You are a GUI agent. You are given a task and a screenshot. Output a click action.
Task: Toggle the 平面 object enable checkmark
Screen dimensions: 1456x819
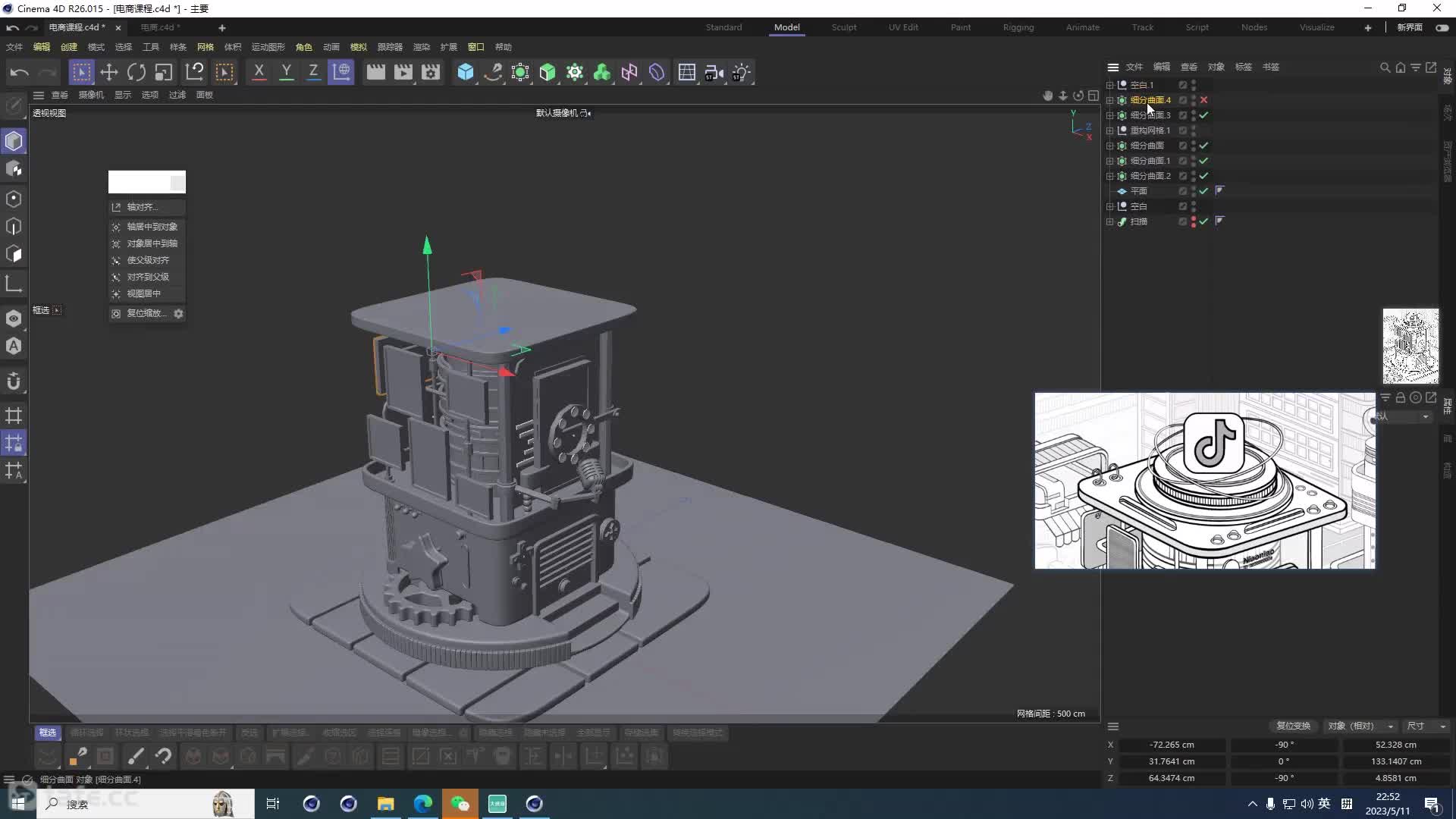[x=1203, y=191]
